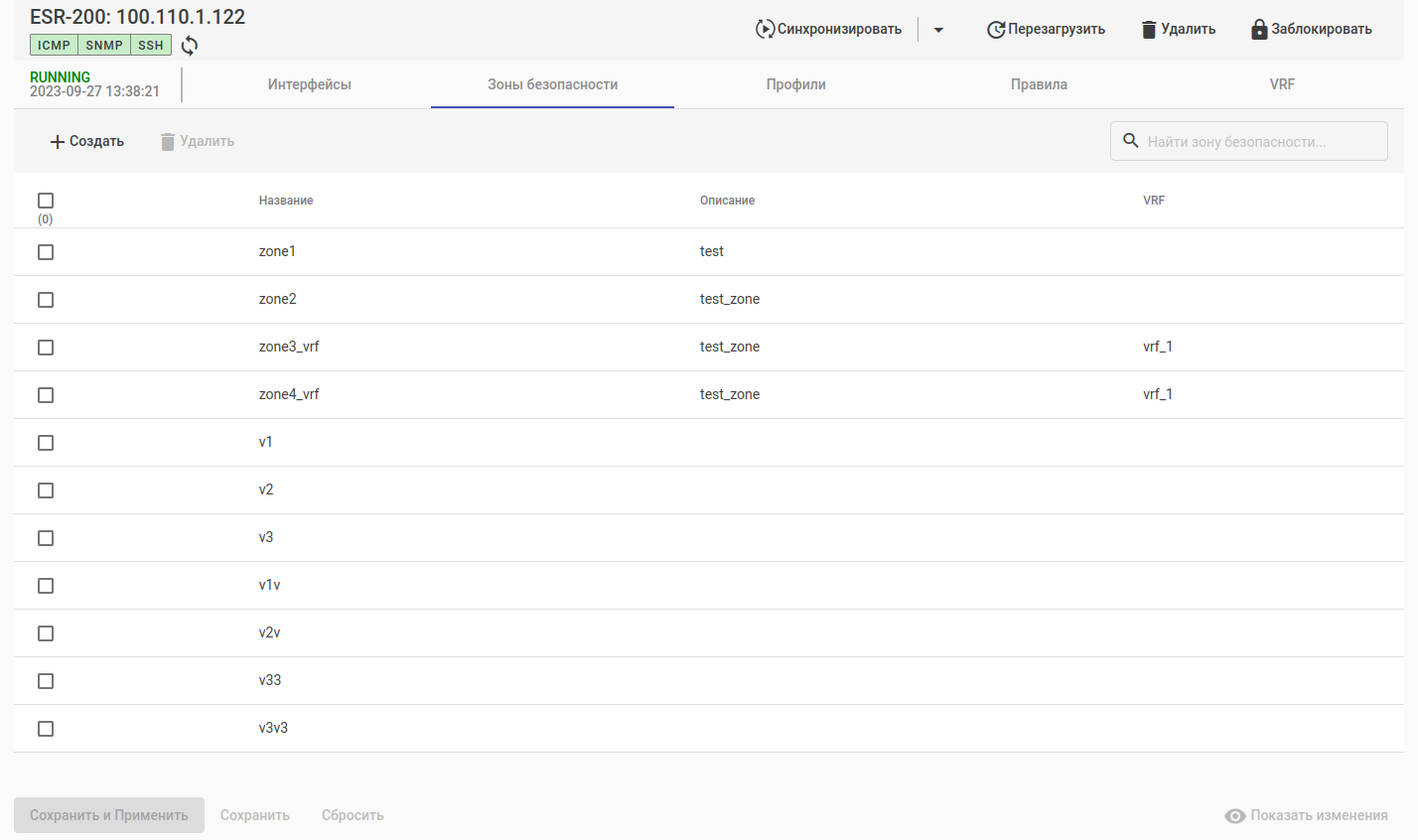The height and width of the screenshot is (840, 1418).
Task: Open the Интерфейсы tab
Action: point(309,84)
